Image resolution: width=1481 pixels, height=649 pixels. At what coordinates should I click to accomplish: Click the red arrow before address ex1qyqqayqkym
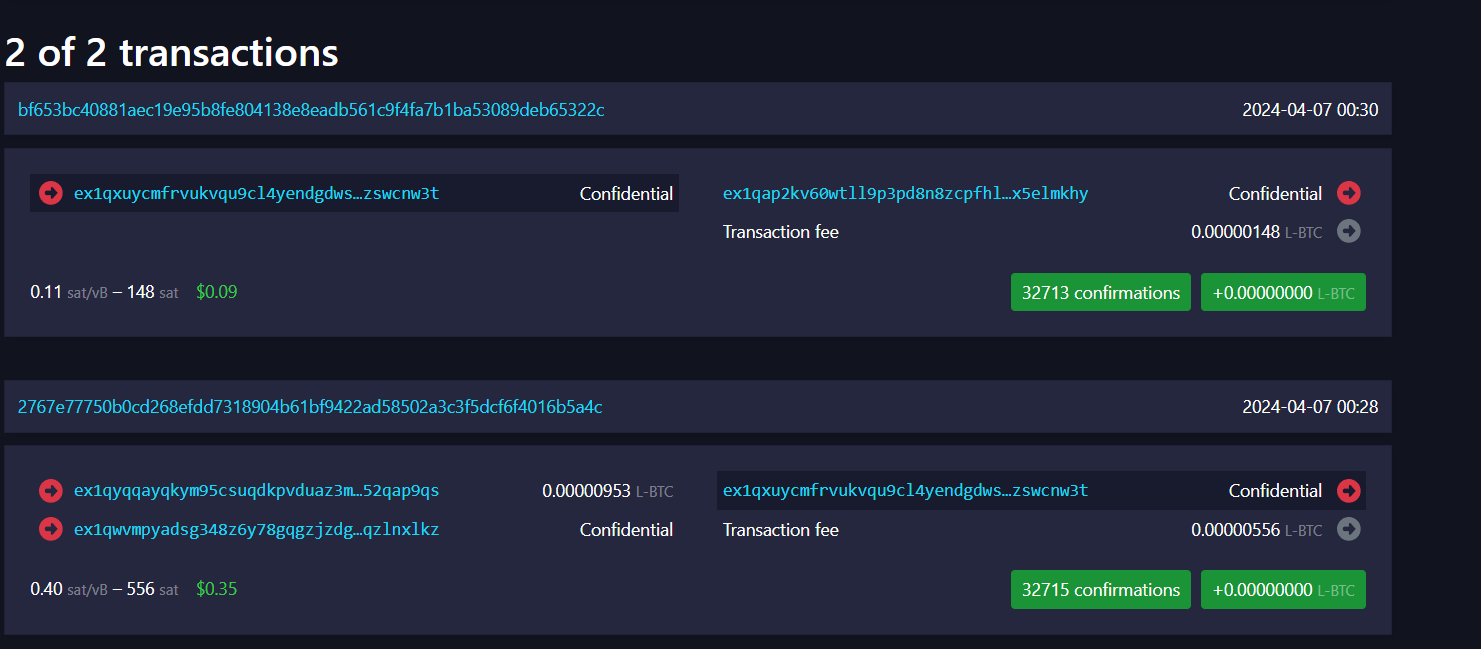click(x=51, y=491)
